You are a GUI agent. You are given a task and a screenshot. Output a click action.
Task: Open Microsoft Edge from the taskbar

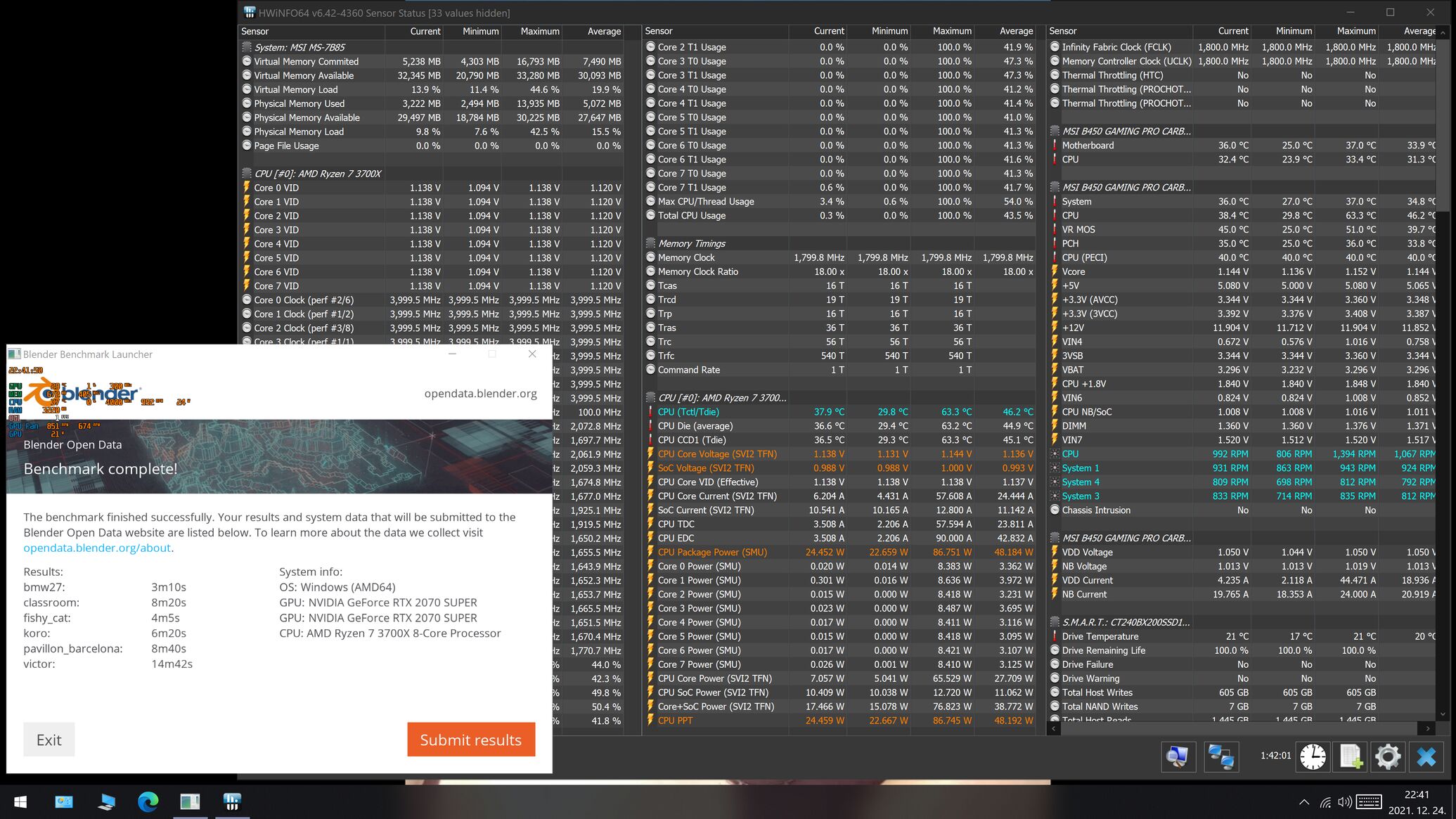(148, 801)
